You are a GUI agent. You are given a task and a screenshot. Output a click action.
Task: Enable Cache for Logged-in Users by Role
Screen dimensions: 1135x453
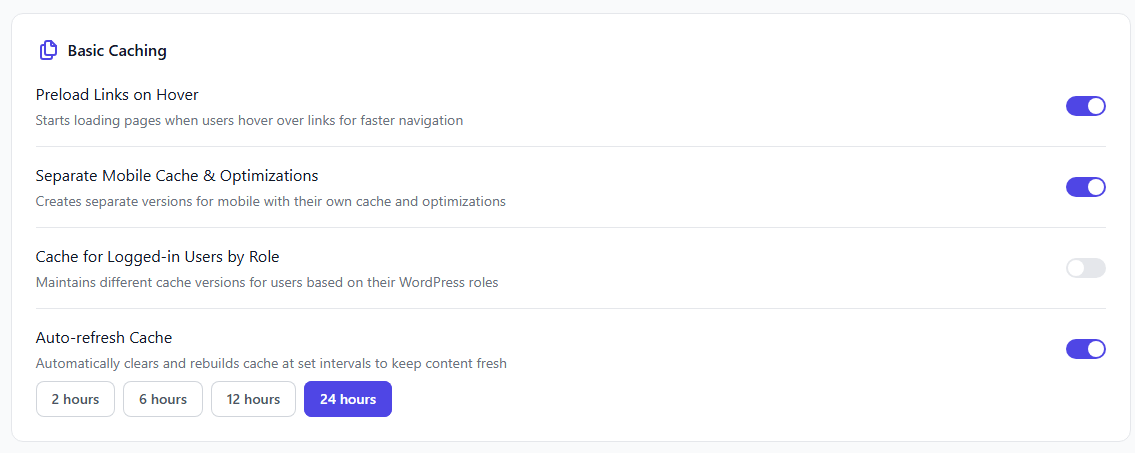pyautogui.click(x=1085, y=268)
